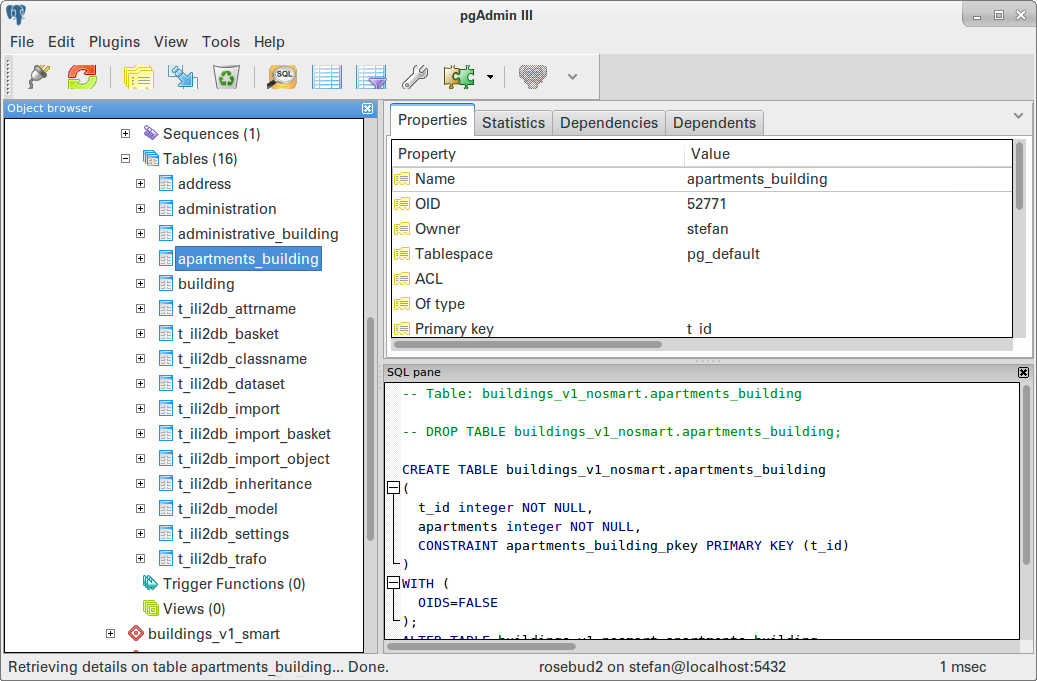
Task: Select the buildings_v1_smart schema
Action: click(x=214, y=633)
